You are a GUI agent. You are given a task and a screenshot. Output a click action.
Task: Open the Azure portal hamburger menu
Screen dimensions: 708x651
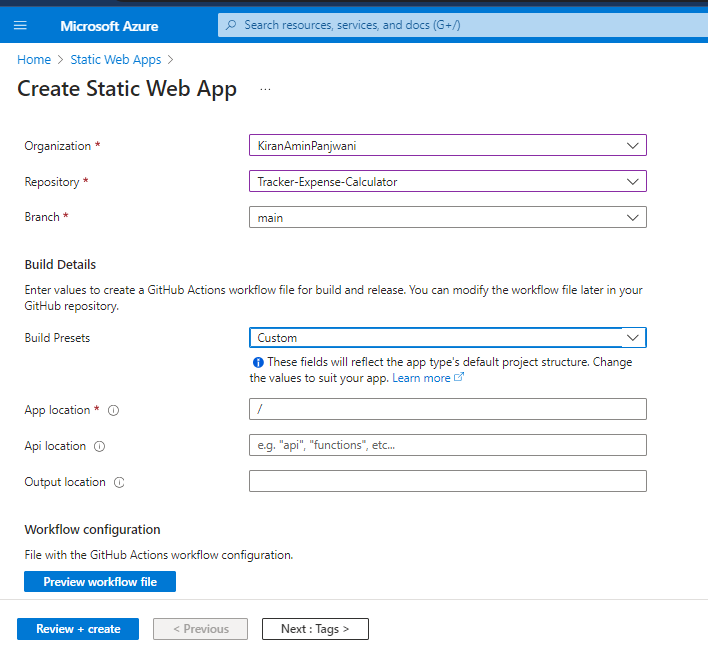coord(20,26)
